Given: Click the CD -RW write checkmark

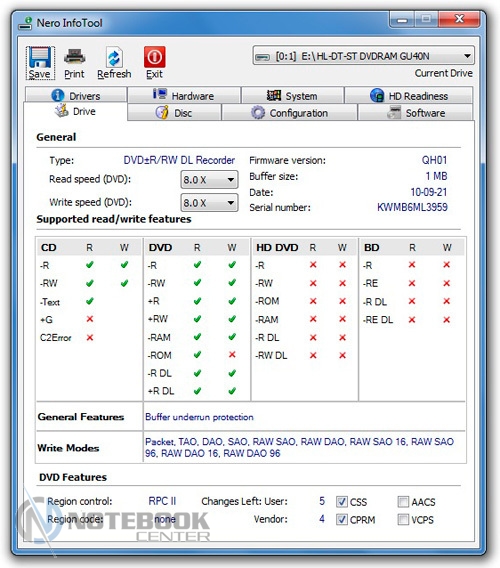Looking at the screenshot, I should [x=124, y=283].
